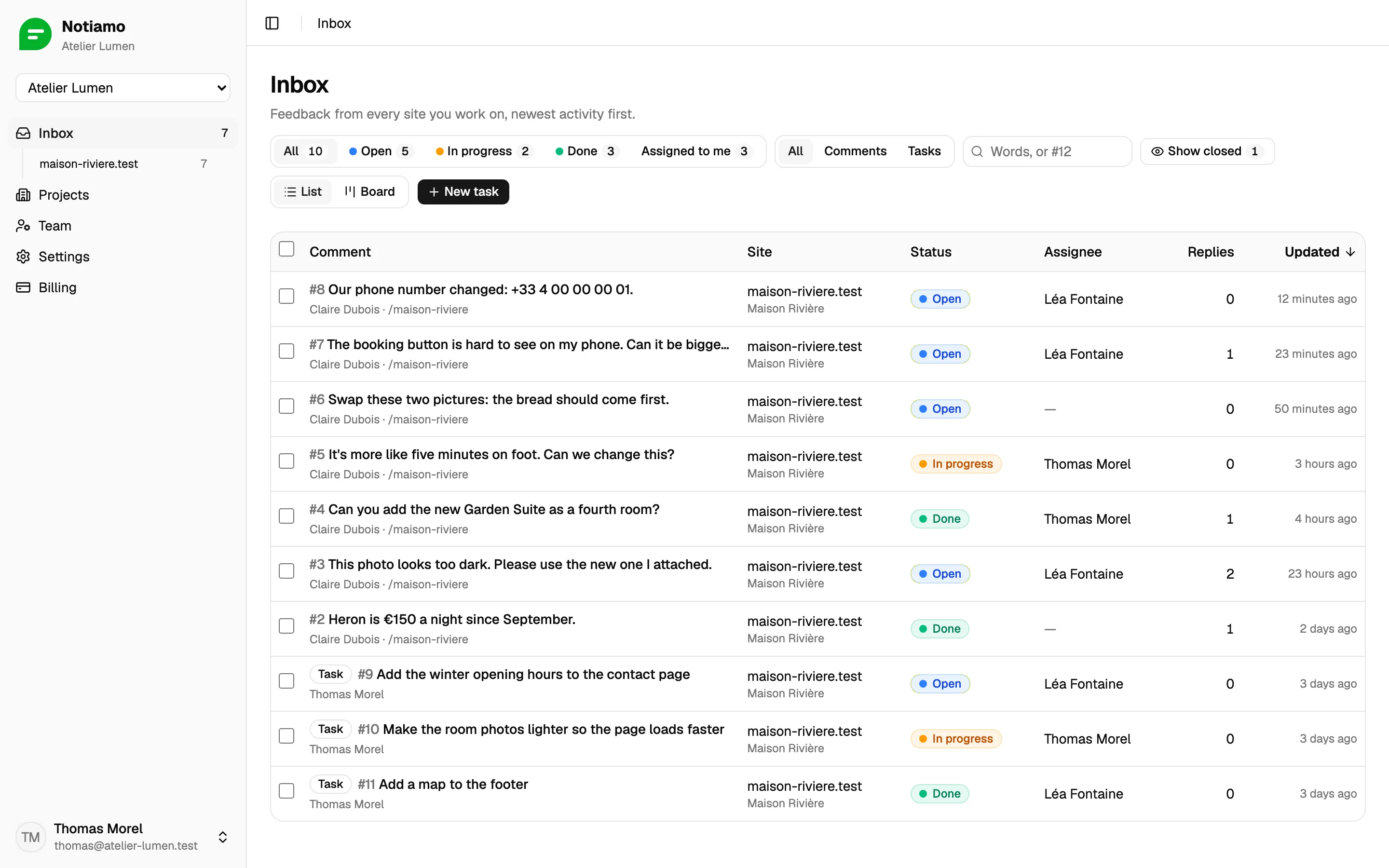The image size is (1389, 868).
Task: Open the Open badge on row #9
Action: [x=940, y=684]
